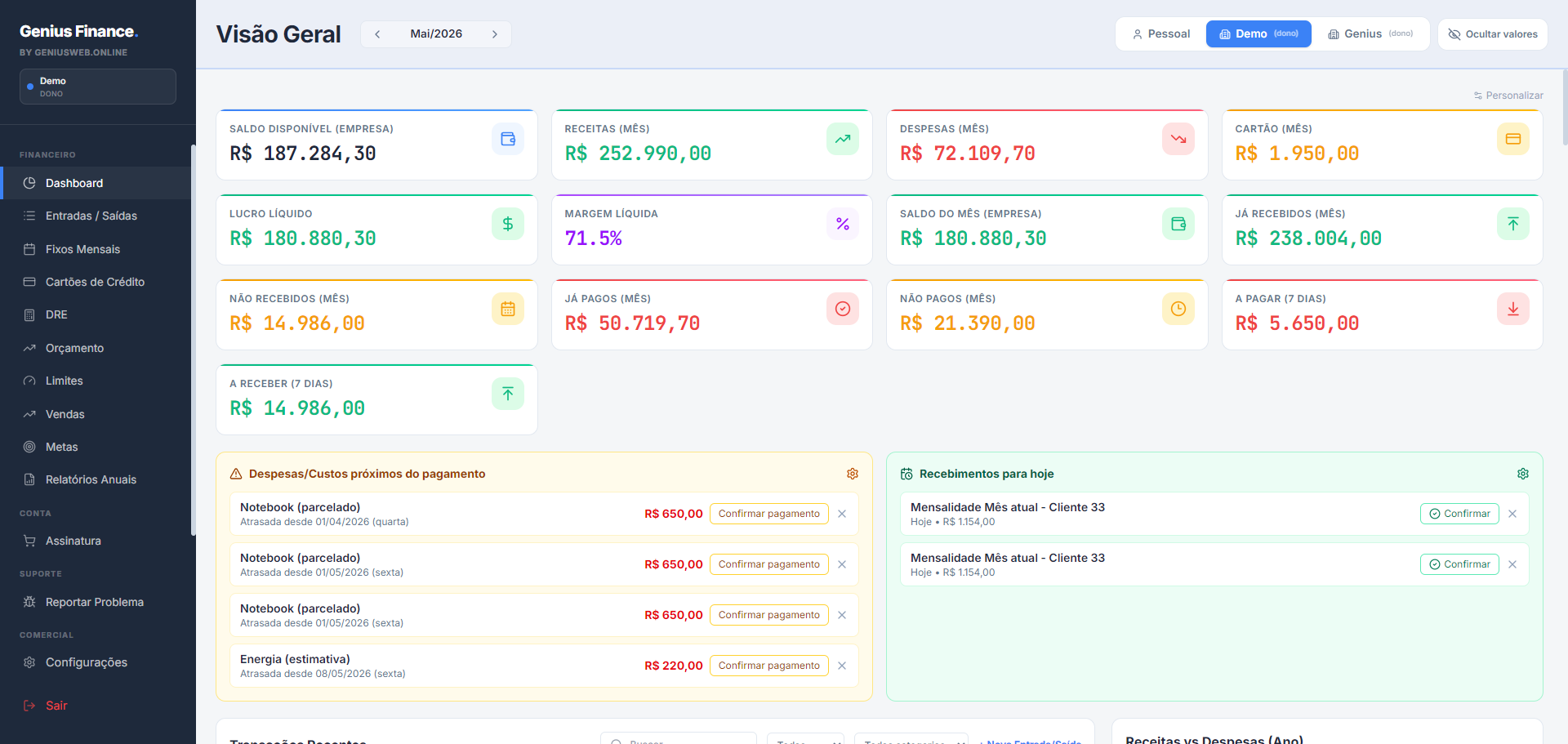This screenshot has width=1568, height=744.
Task: Confirm payment for Energia (estimativa)
Action: tap(769, 666)
